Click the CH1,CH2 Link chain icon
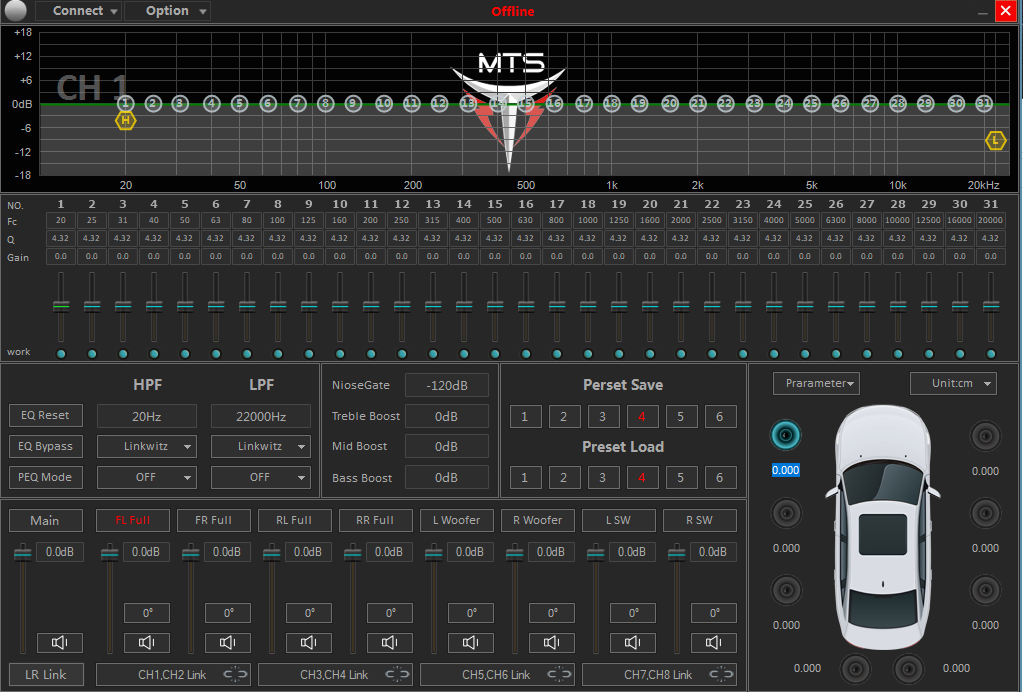The height and width of the screenshot is (692, 1023). click(234, 675)
